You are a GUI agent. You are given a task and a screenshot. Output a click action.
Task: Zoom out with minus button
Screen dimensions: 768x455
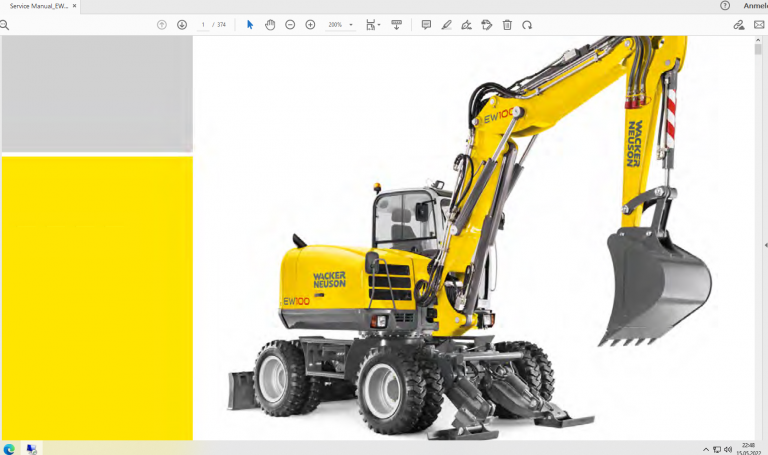[x=290, y=24]
